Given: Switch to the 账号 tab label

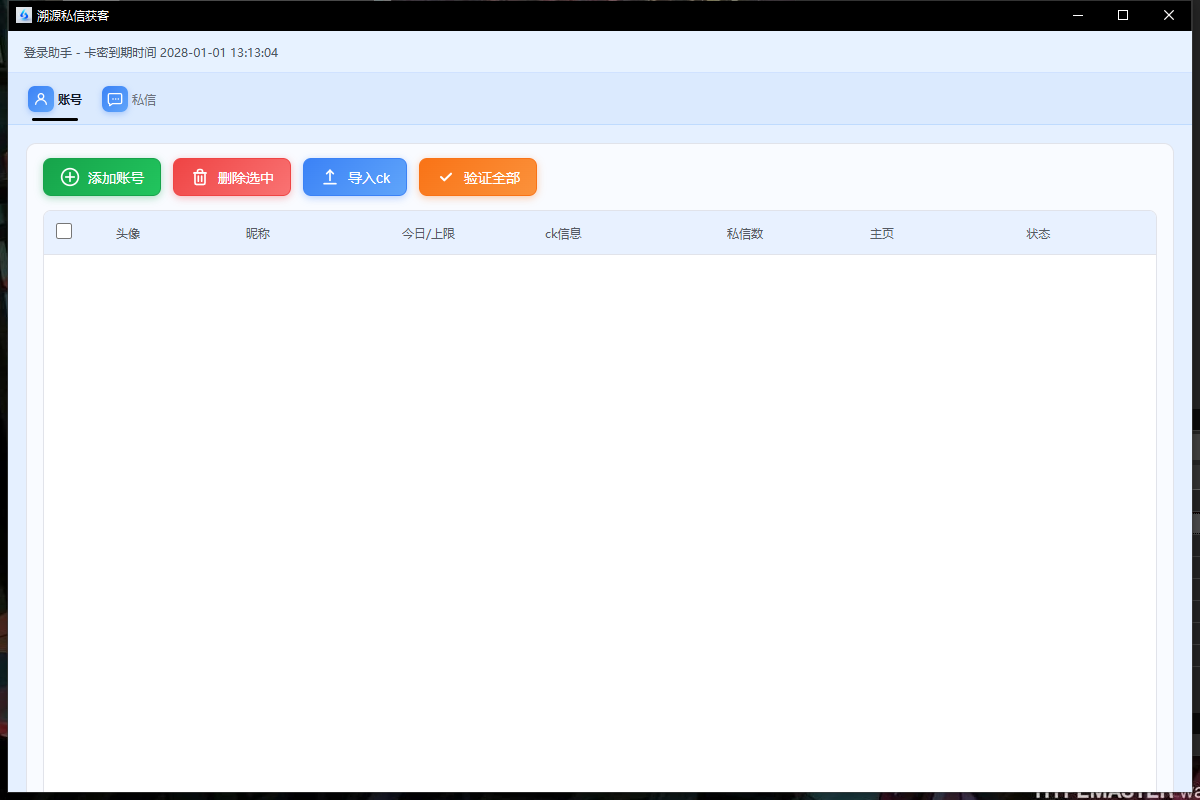Looking at the screenshot, I should (70, 100).
